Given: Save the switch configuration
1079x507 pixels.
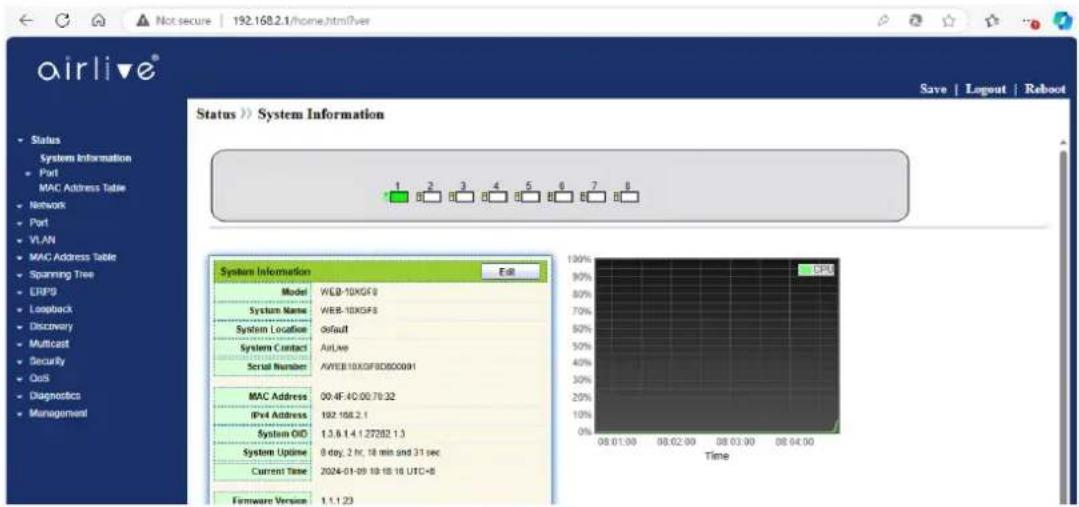Looking at the screenshot, I should [x=934, y=89].
